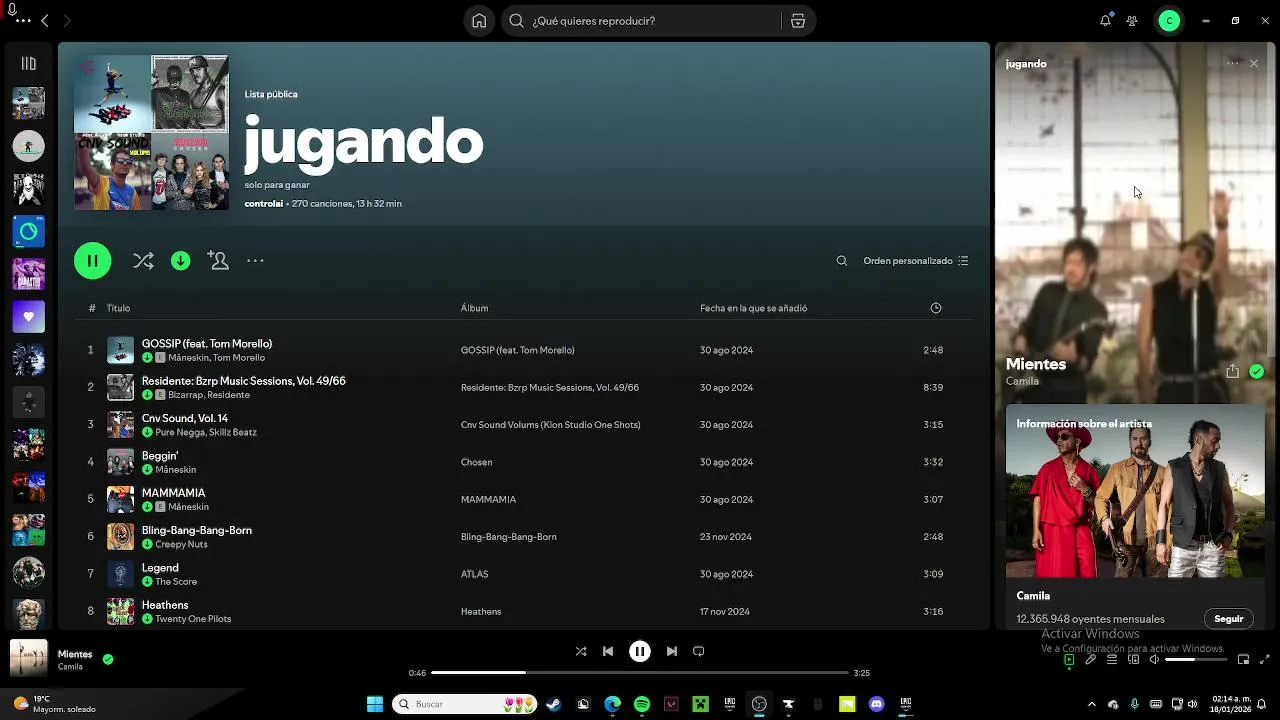Select GOSSIP (feat. Tom Morello) track title
The width and height of the screenshot is (1280, 720).
[x=207, y=343]
